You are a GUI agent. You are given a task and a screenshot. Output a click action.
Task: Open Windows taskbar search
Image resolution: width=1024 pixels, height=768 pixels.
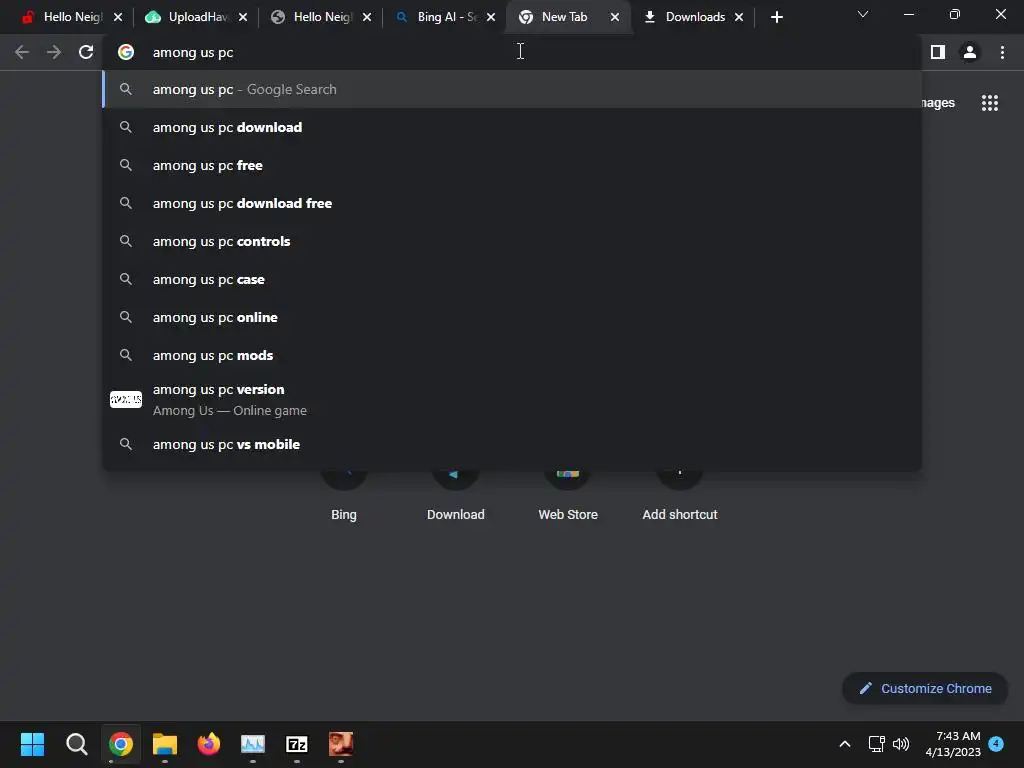click(x=76, y=744)
